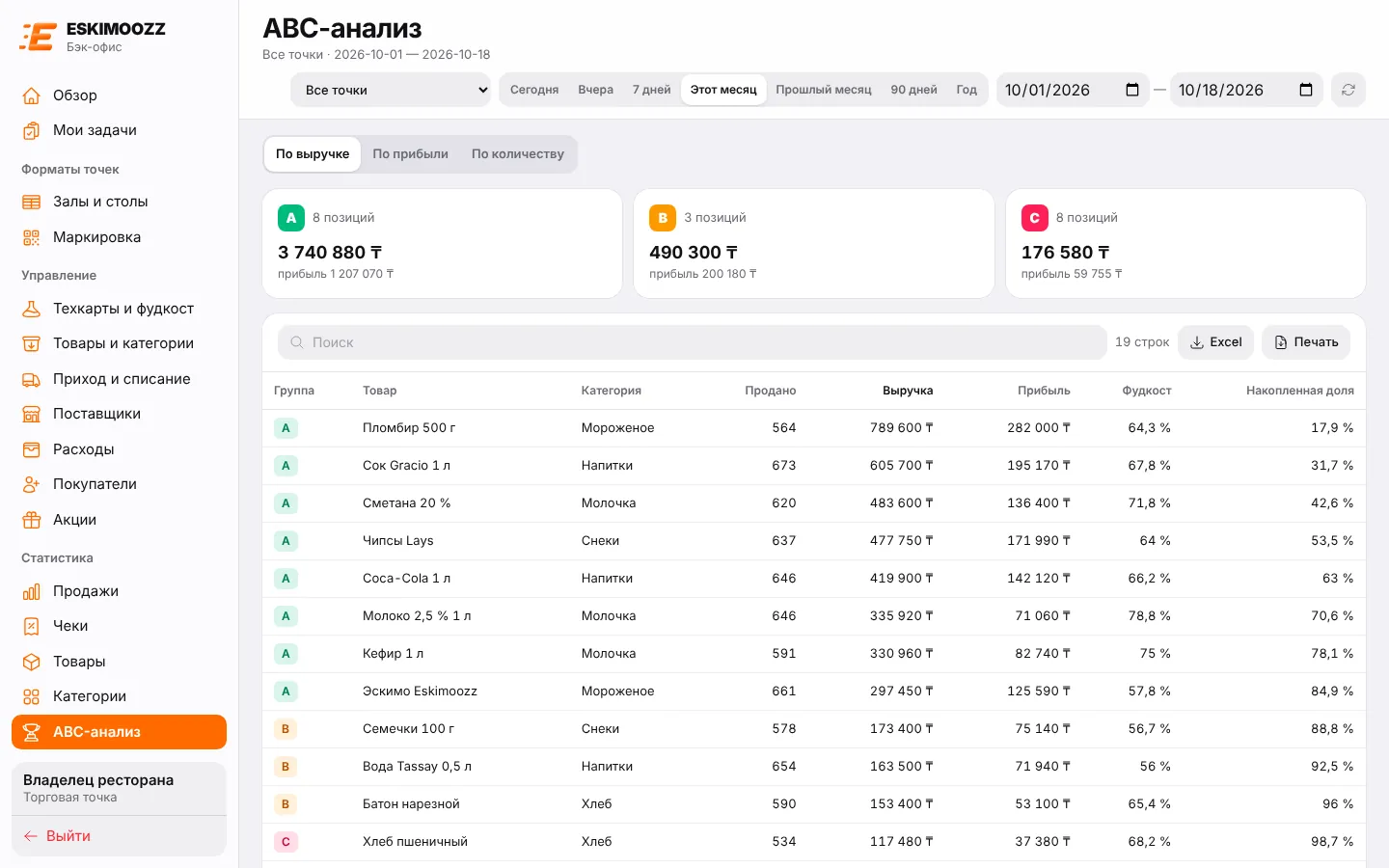Open start date calendar picker icon

click(x=1132, y=90)
